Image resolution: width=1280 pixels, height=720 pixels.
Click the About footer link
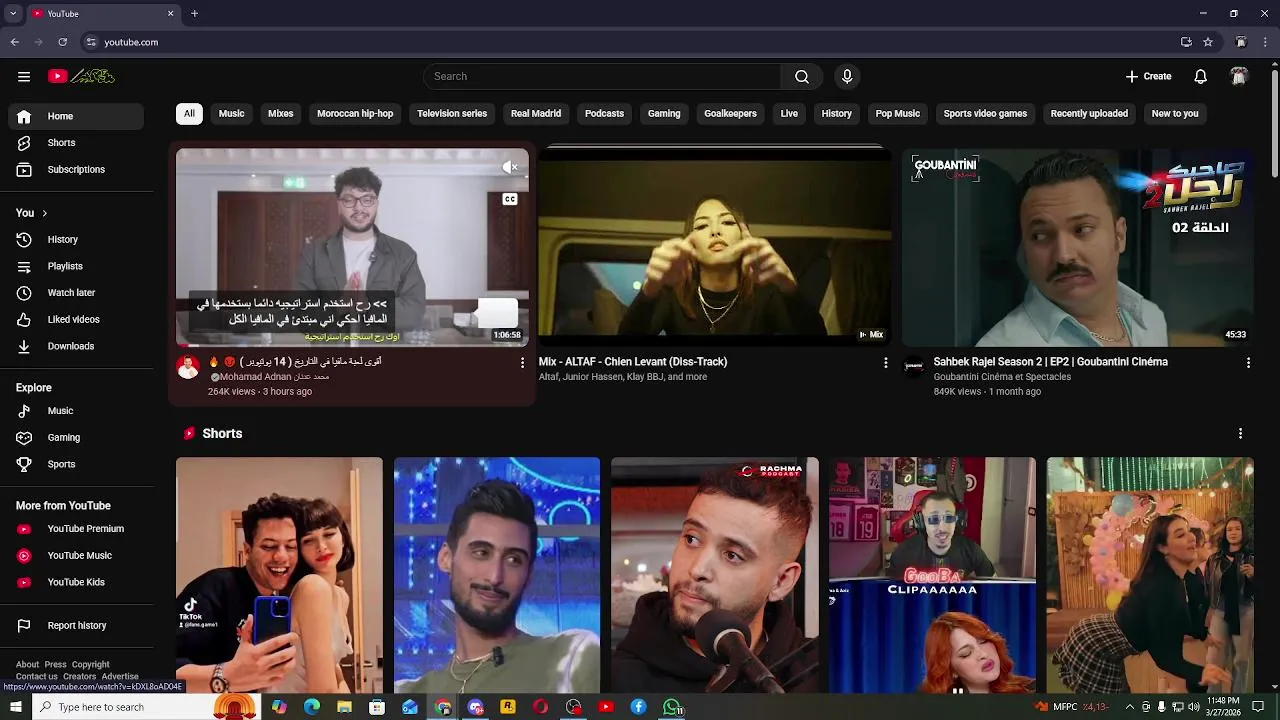[x=27, y=664]
